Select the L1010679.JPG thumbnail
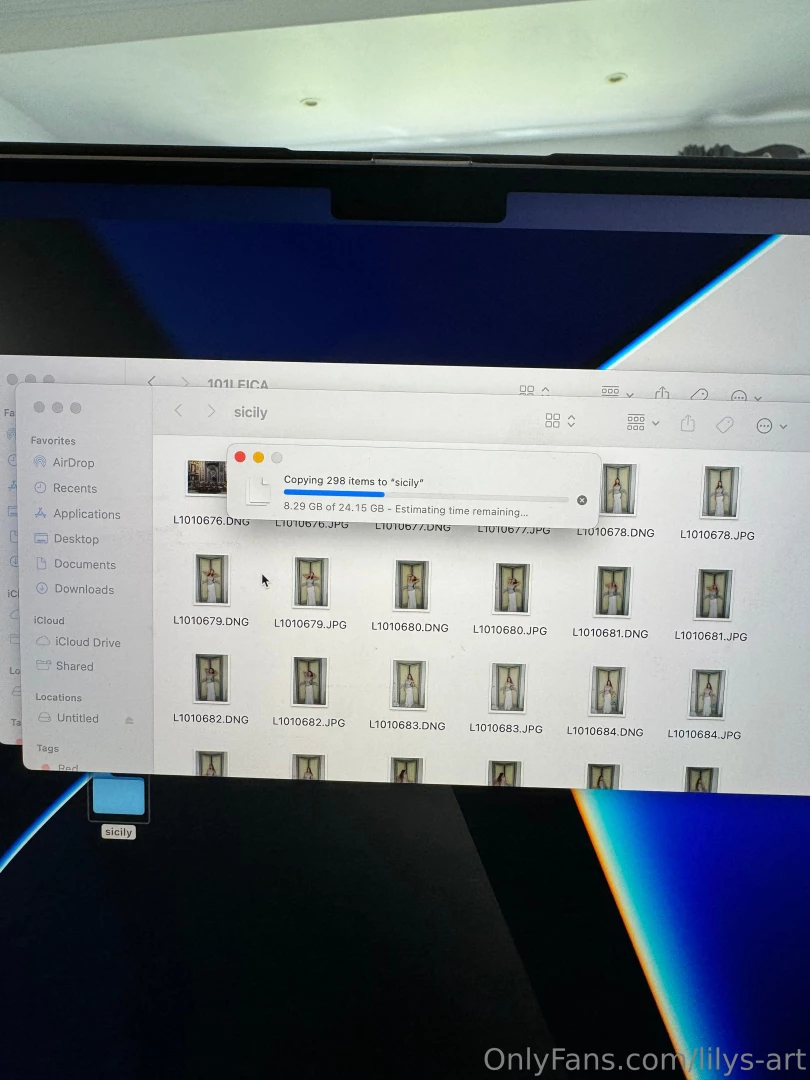The height and width of the screenshot is (1080, 810). click(x=311, y=583)
